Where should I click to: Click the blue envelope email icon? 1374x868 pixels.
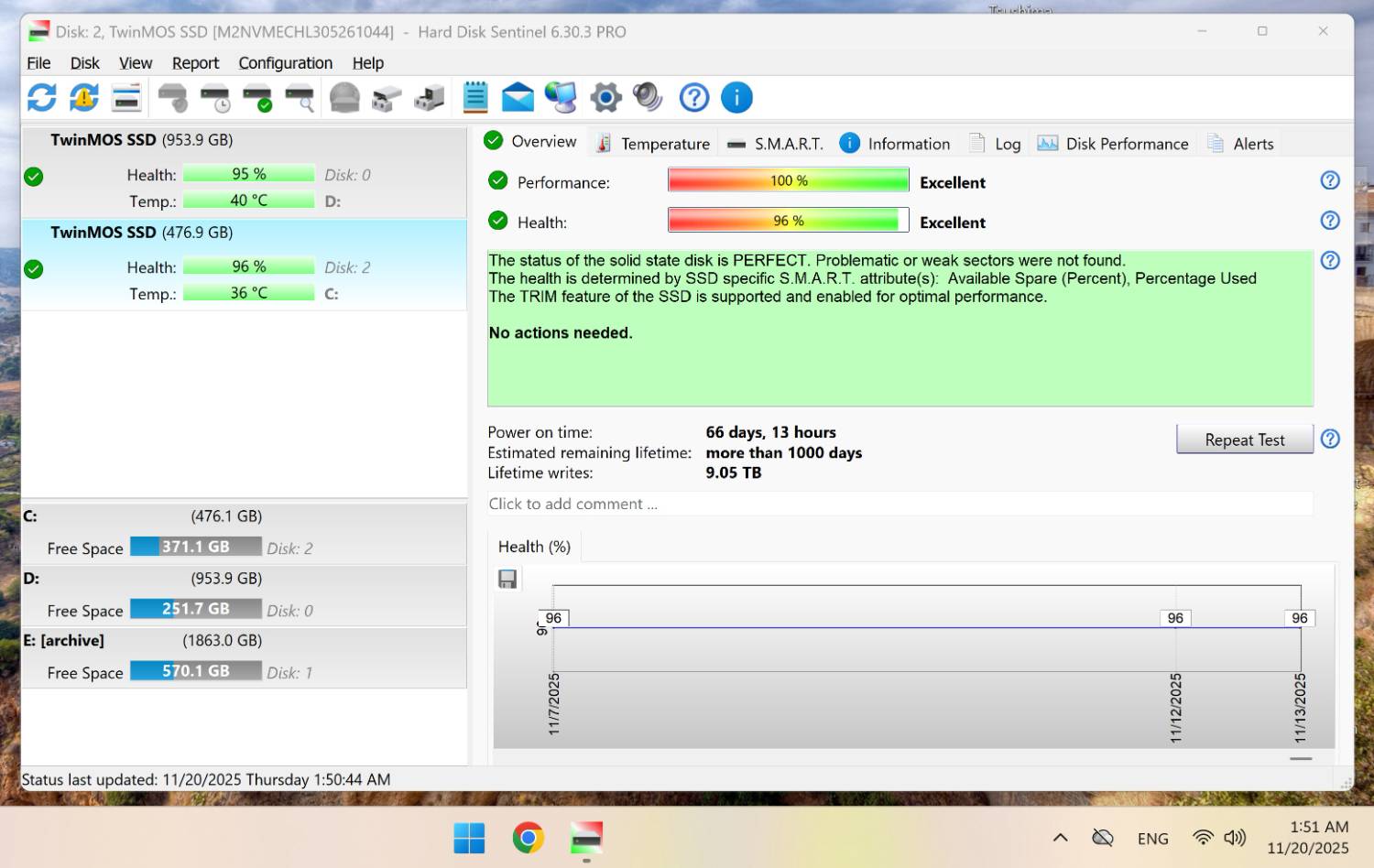[518, 97]
